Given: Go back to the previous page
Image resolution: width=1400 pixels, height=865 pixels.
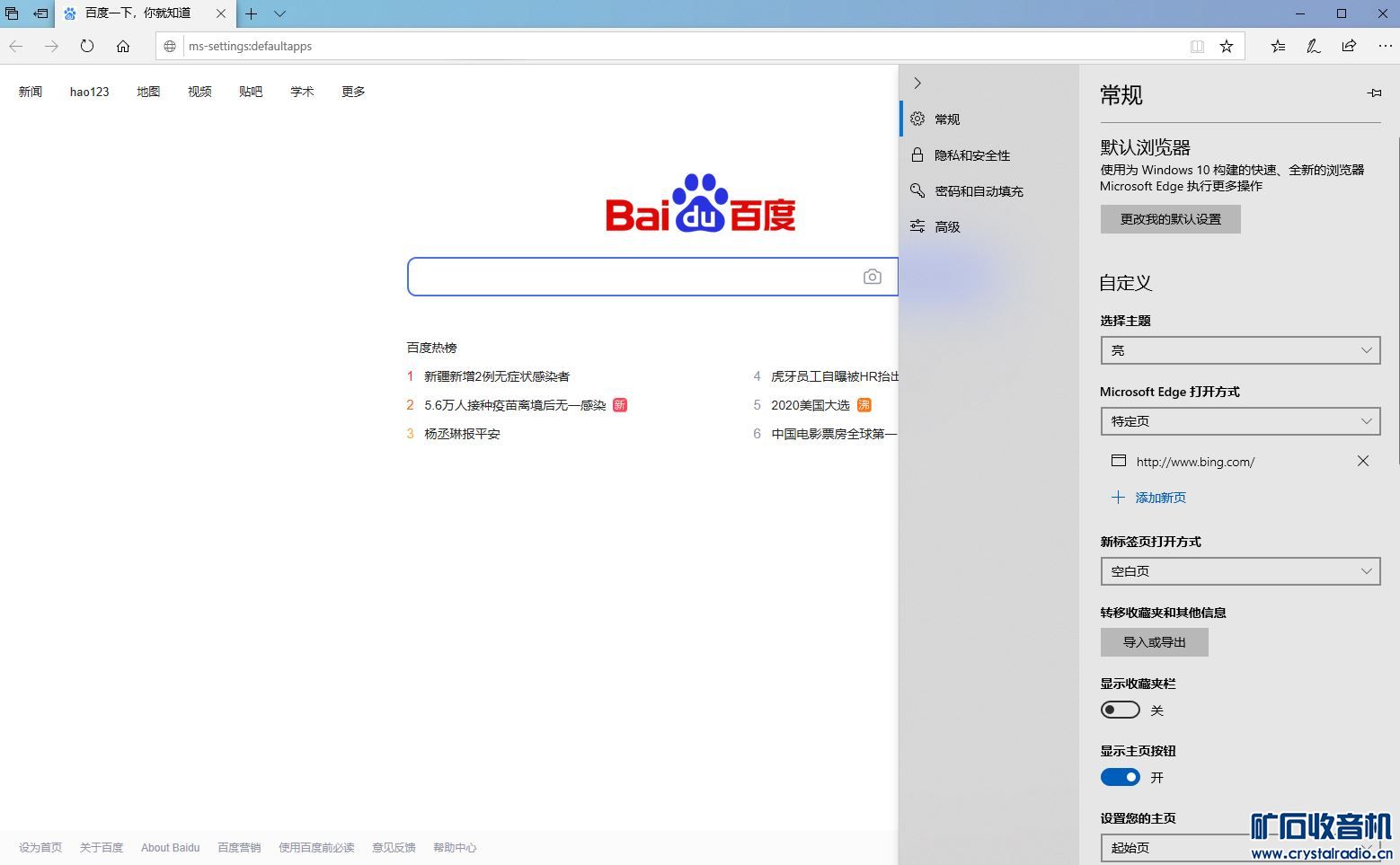Looking at the screenshot, I should [x=16, y=46].
